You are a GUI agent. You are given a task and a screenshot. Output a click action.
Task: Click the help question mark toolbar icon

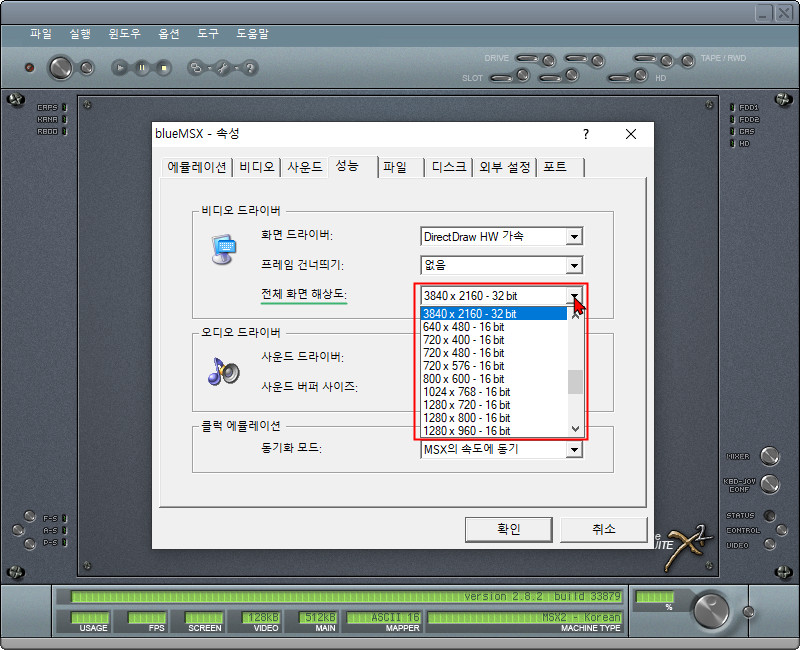point(249,67)
